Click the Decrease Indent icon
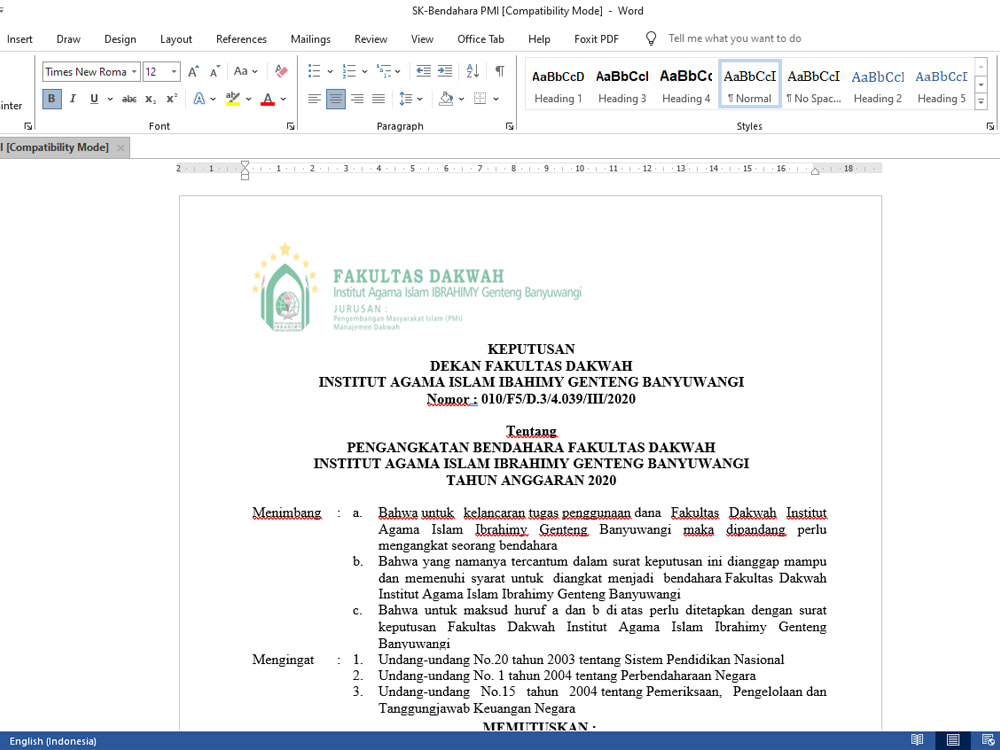The height and width of the screenshot is (750, 1000). [x=423, y=71]
